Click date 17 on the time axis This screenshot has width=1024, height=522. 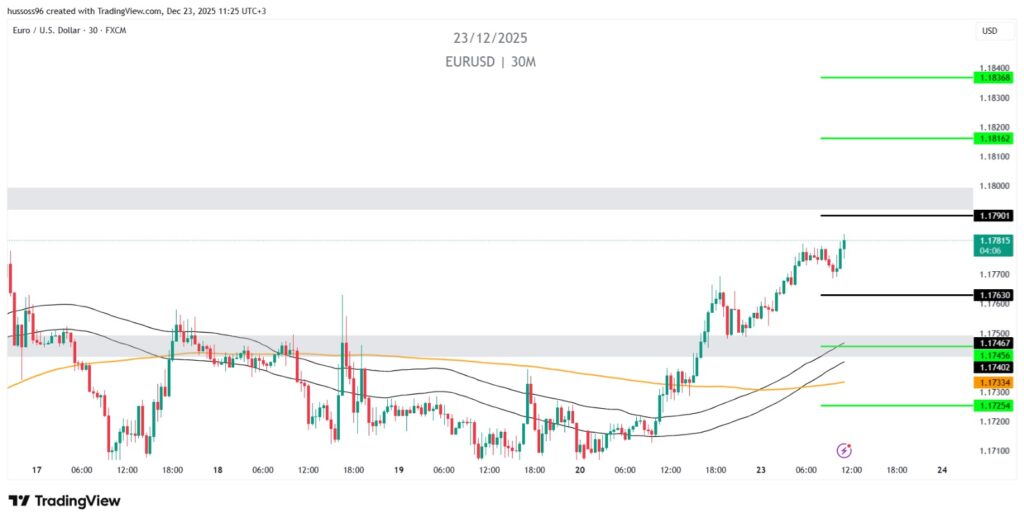click(x=37, y=469)
